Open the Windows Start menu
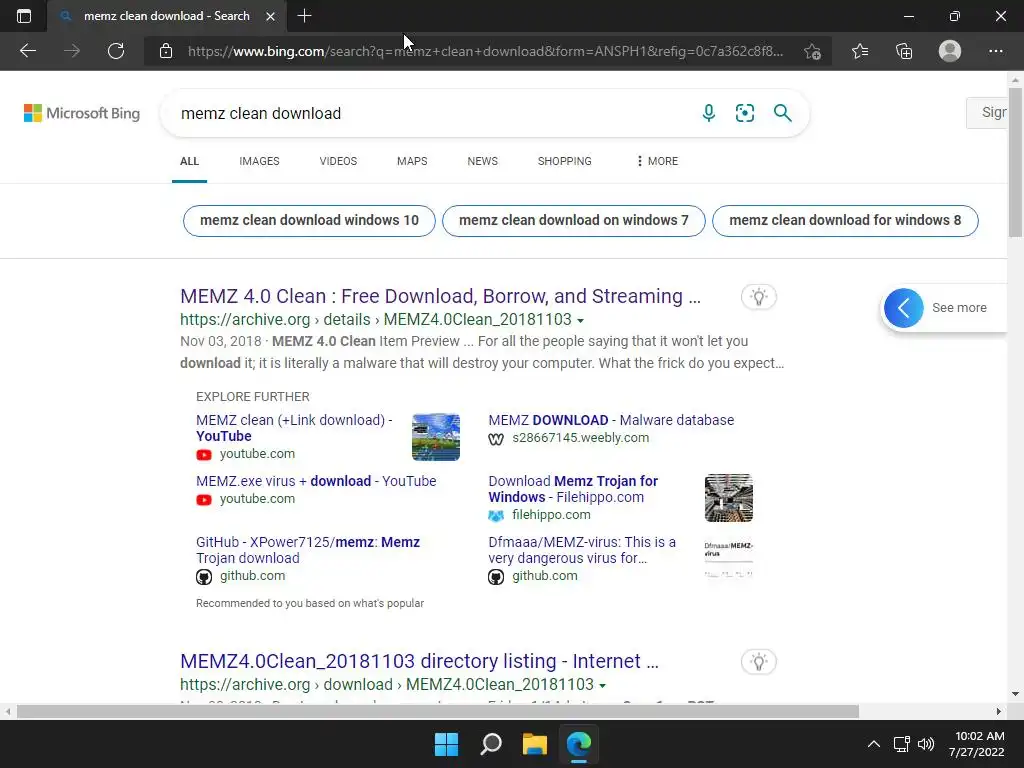The image size is (1024, 768). pos(447,744)
